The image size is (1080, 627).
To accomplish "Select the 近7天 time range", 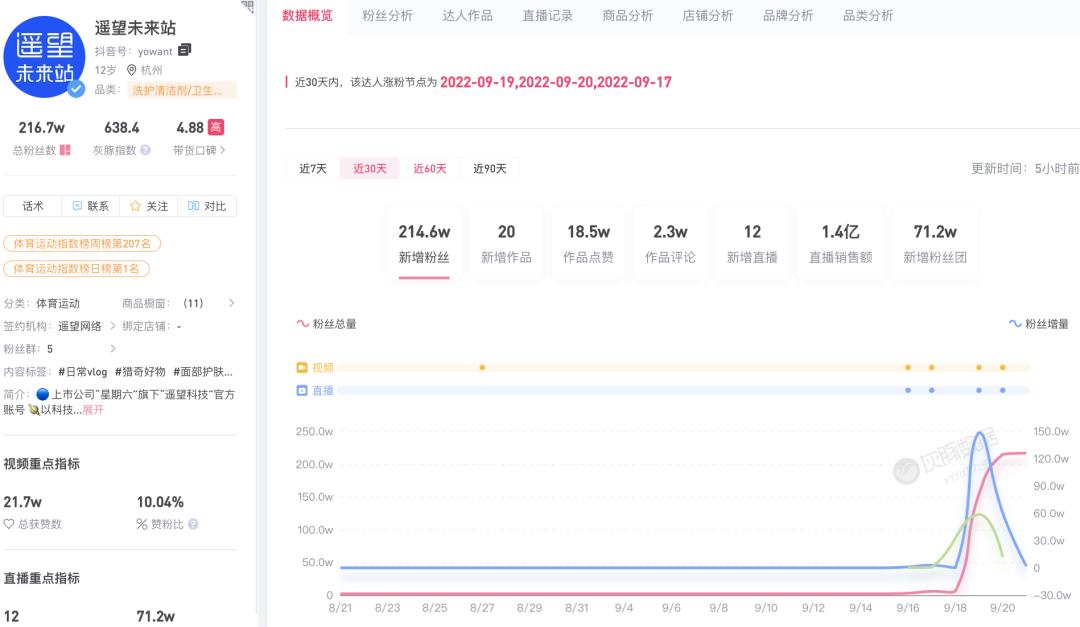I will (x=313, y=168).
